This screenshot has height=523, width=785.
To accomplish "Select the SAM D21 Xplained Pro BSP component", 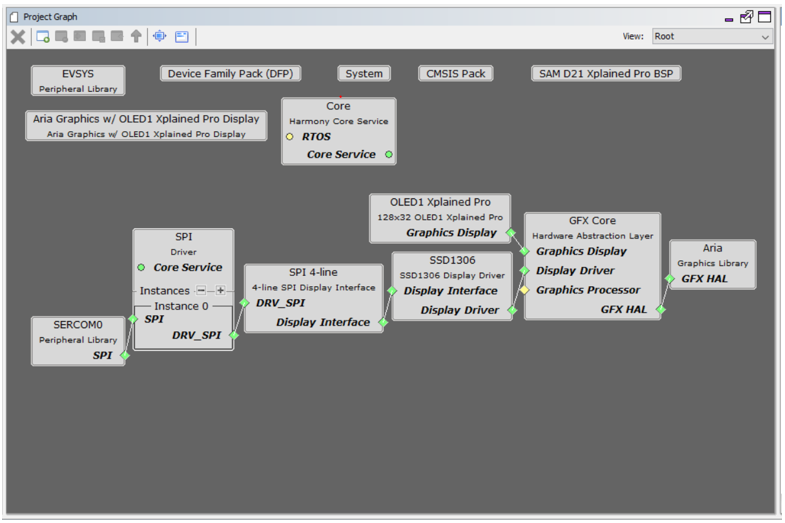I will [606, 74].
